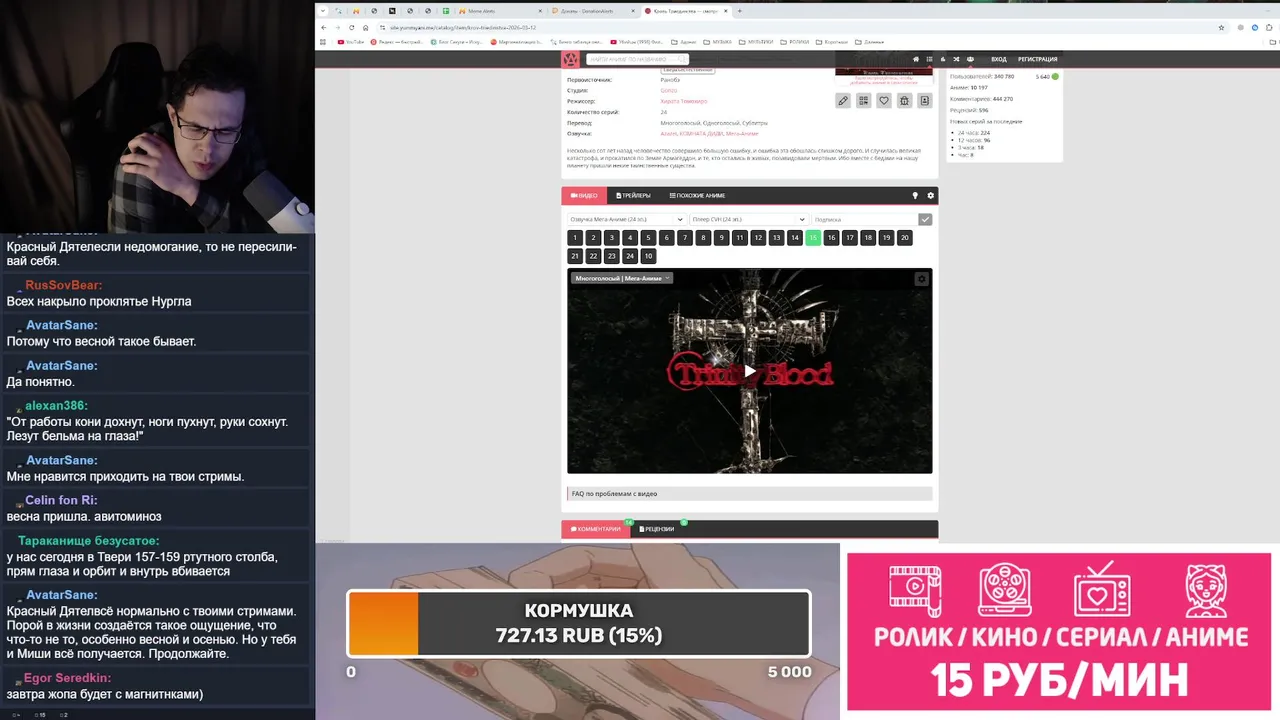Select episode 24
This screenshot has height=720, width=1280.
[630, 256]
